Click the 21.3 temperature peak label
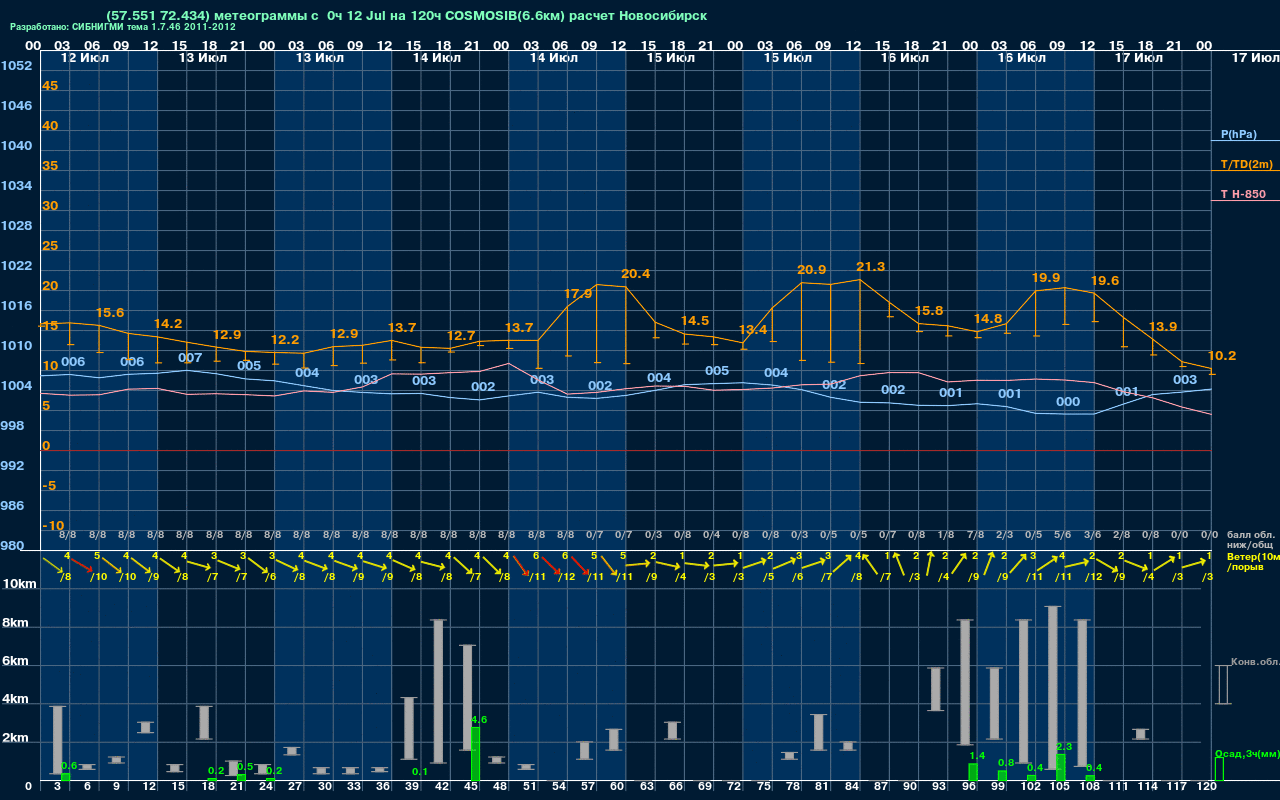Screen dimensions: 1280x800 coord(870,266)
